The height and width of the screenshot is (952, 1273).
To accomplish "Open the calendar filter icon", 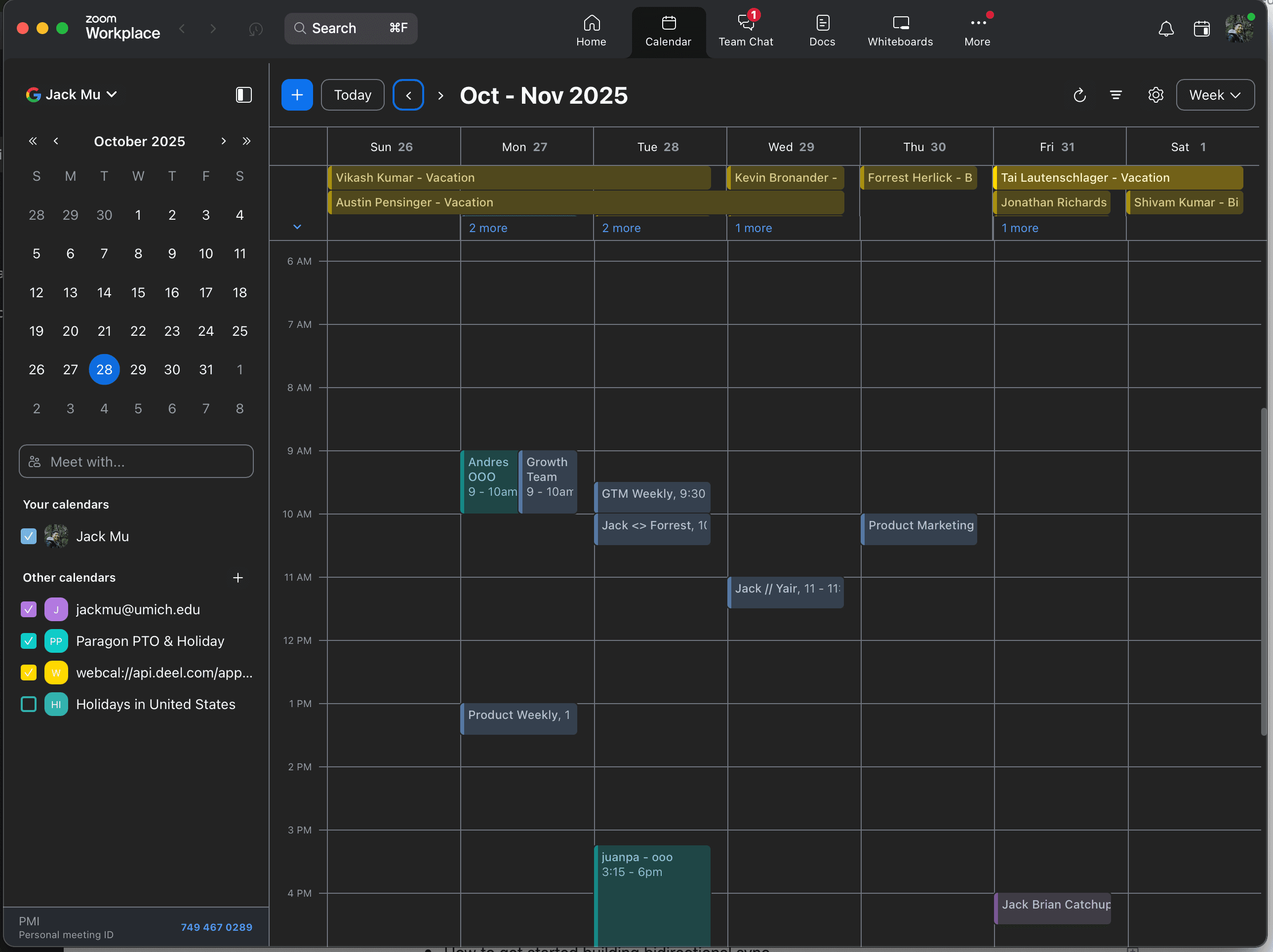I will pyautogui.click(x=1115, y=95).
